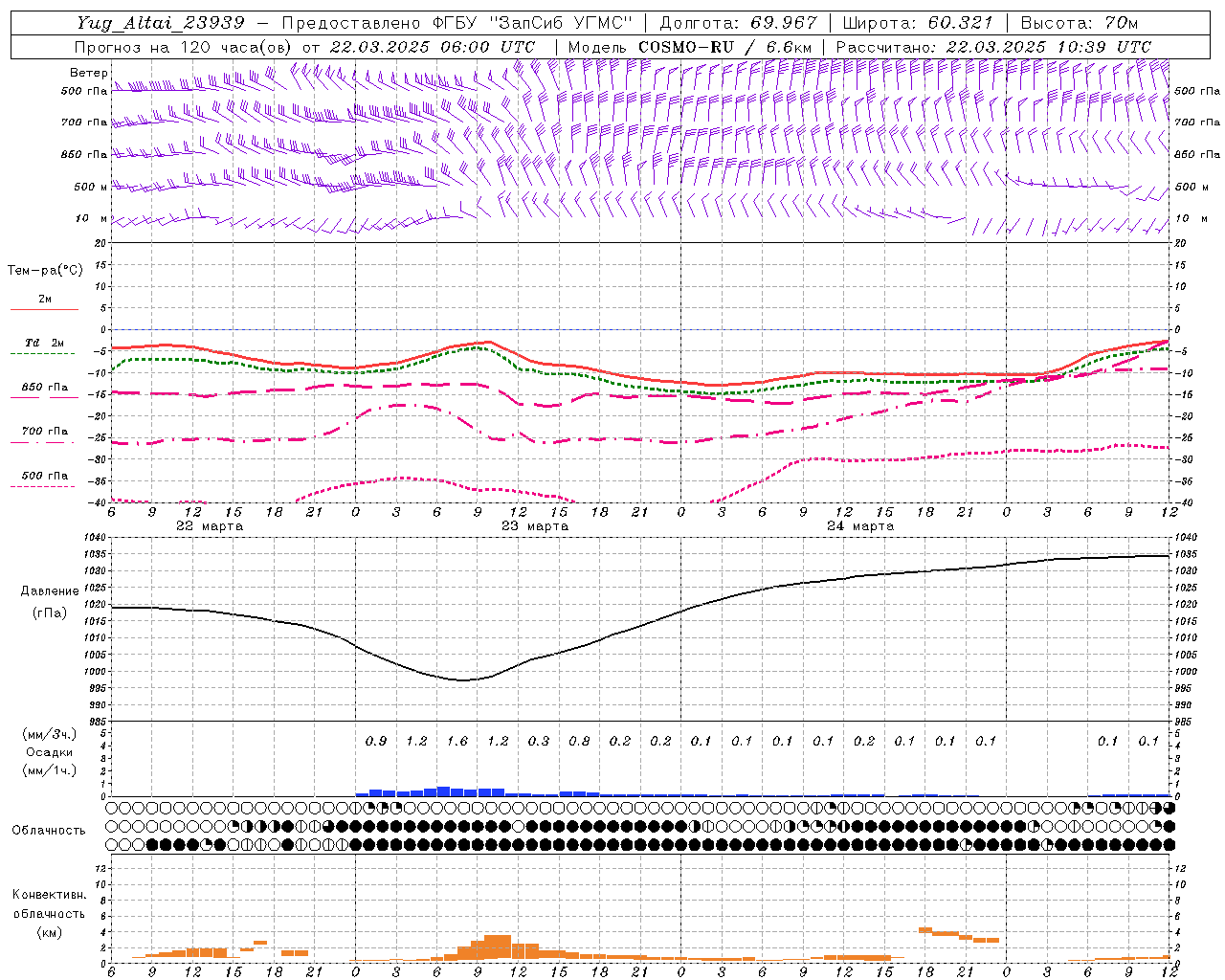Click the "Широта: 60.321" header field
1225x980 pixels.
pos(919,23)
